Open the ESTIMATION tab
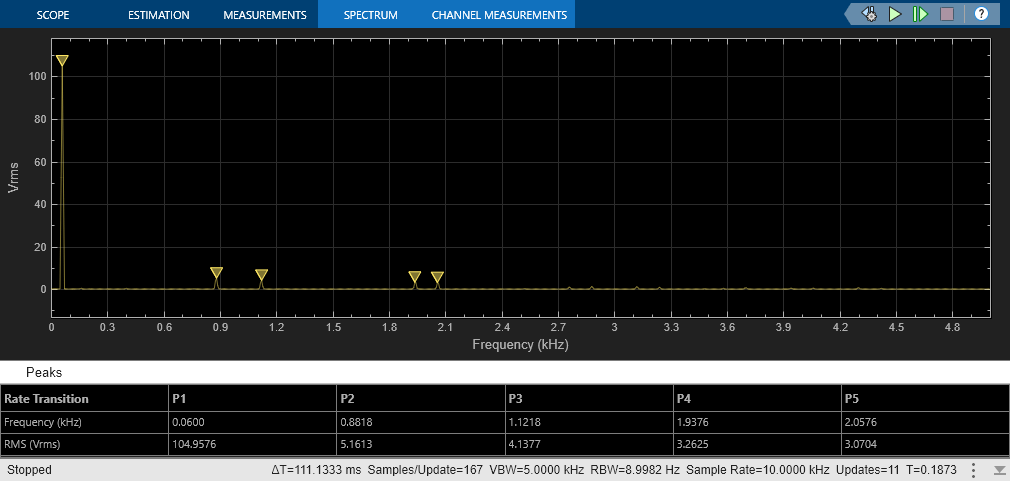This screenshot has height=481, width=1010. click(159, 14)
